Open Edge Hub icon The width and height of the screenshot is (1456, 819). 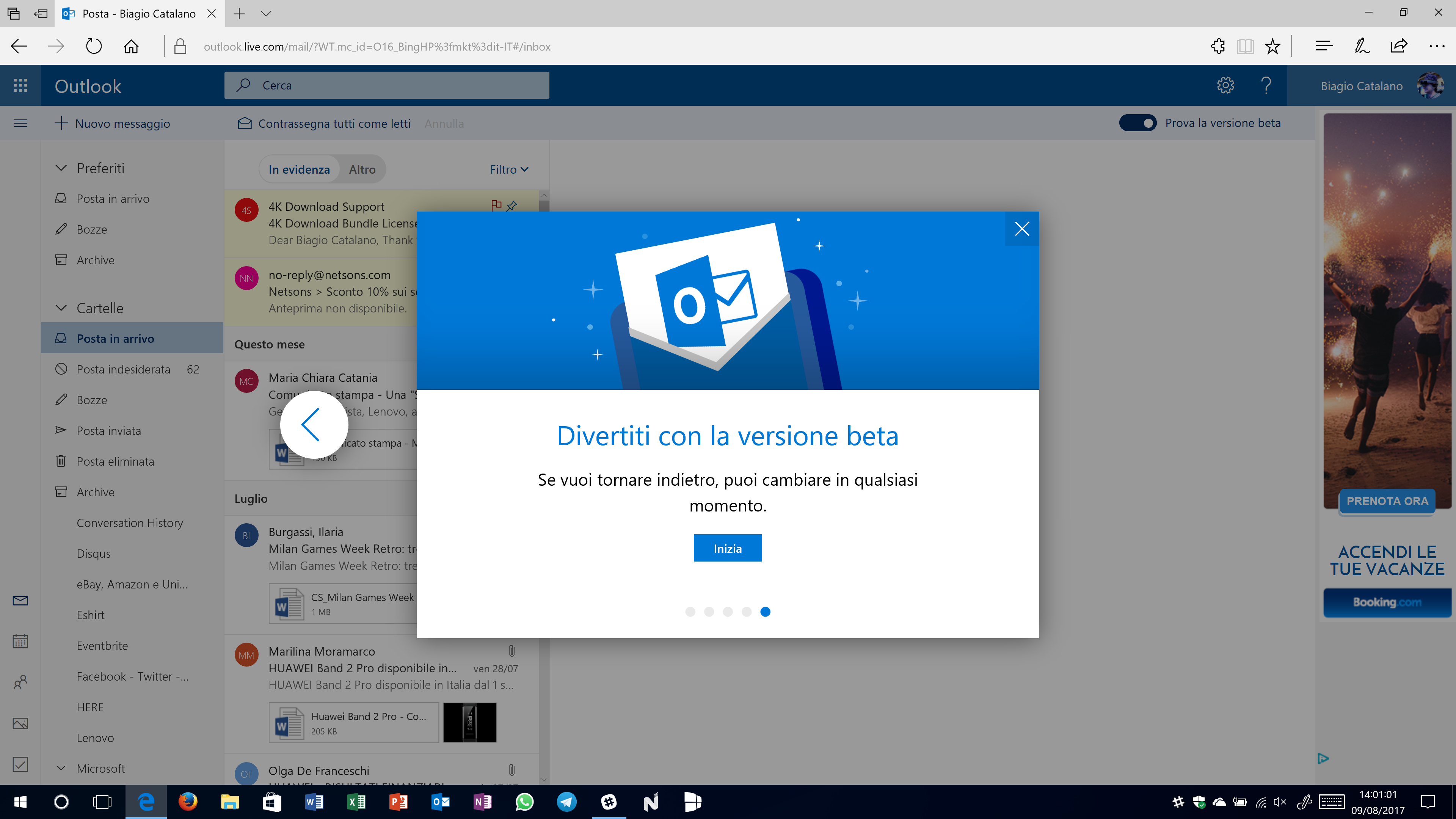[1324, 46]
